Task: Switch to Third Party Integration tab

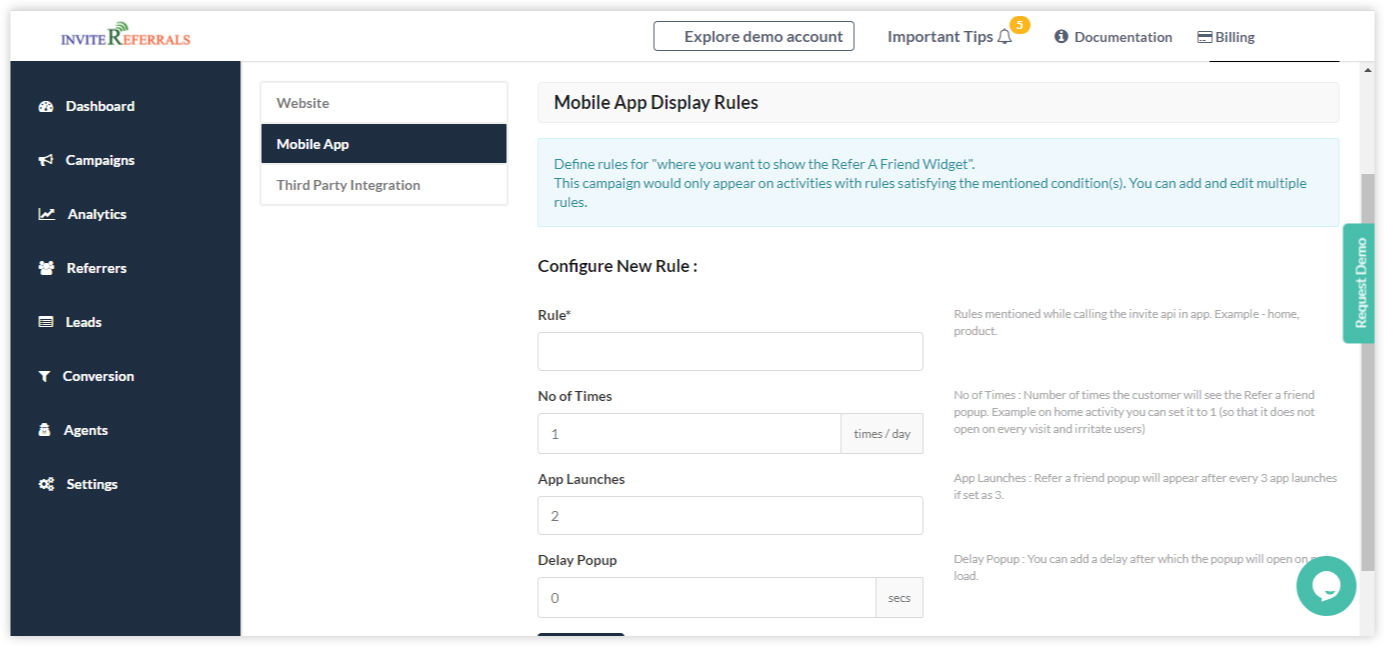Action: [x=384, y=185]
